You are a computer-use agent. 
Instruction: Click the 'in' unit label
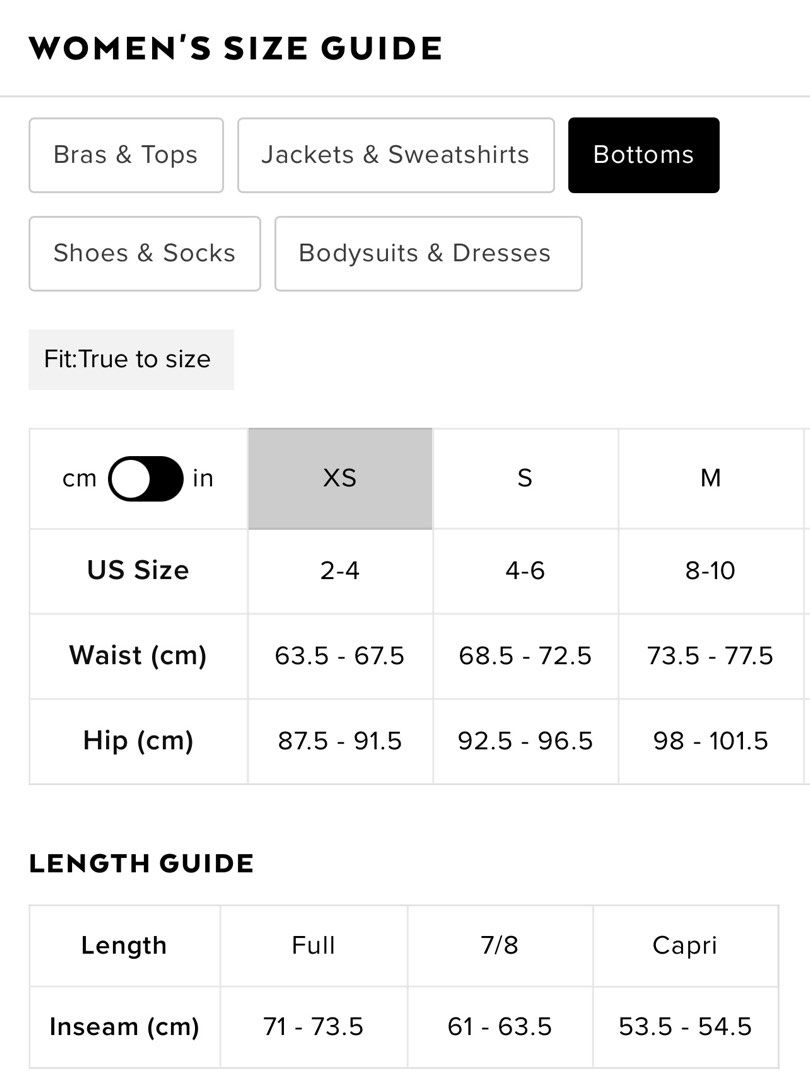point(203,478)
